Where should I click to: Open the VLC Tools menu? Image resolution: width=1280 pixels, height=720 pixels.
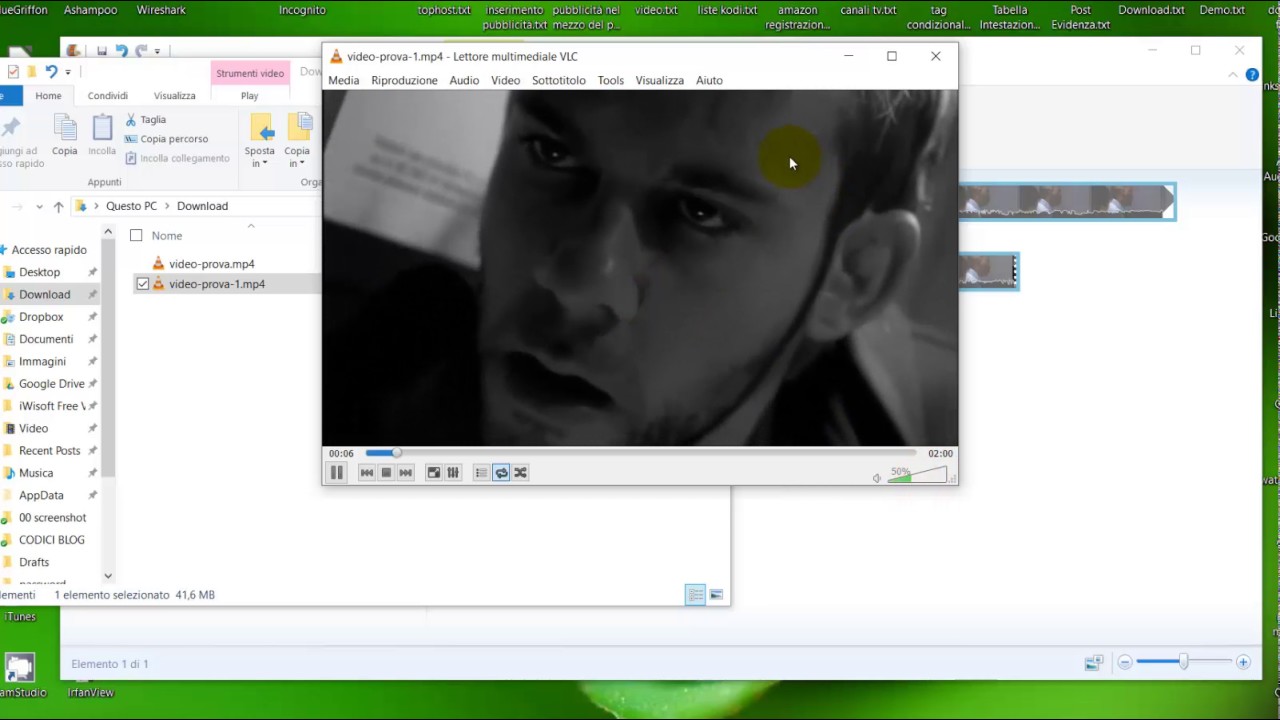pyautogui.click(x=611, y=80)
